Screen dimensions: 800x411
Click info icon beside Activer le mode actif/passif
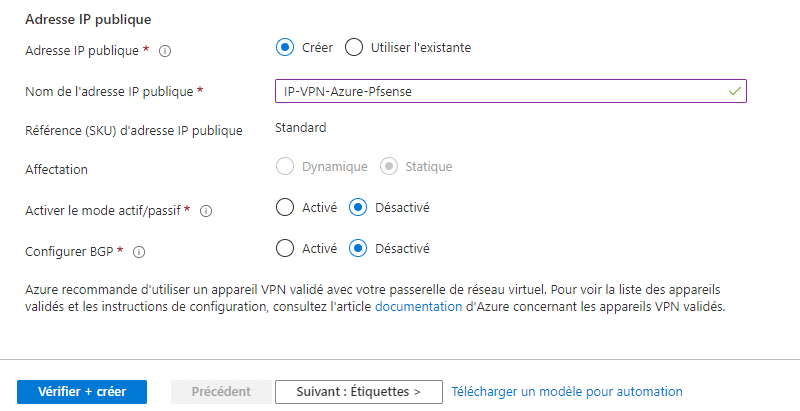[x=206, y=212]
